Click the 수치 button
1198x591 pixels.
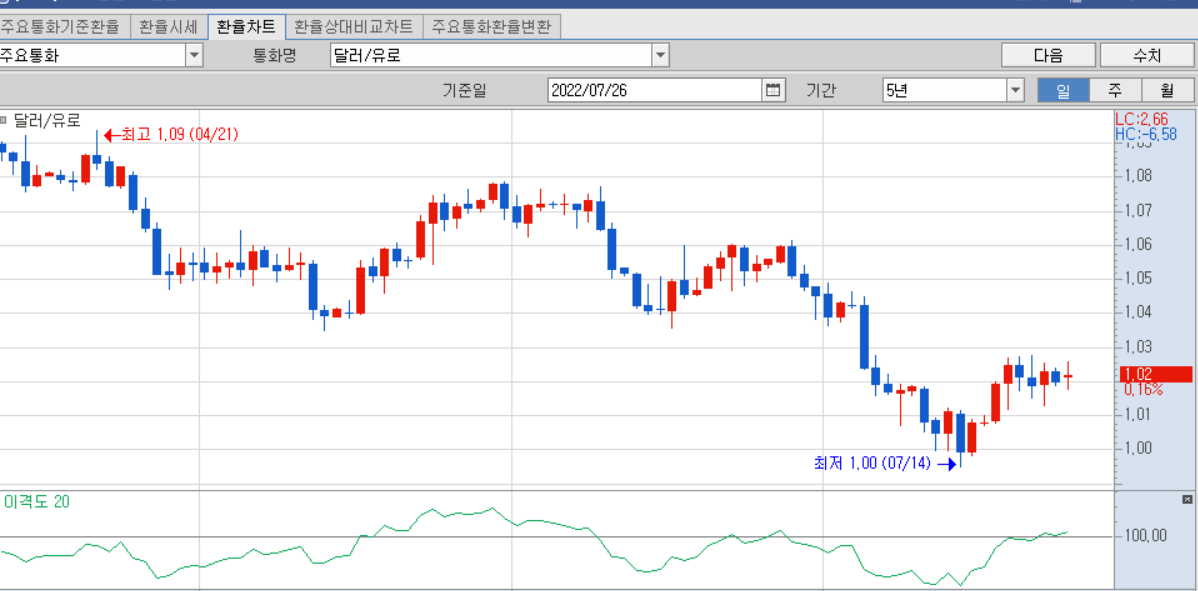1147,55
